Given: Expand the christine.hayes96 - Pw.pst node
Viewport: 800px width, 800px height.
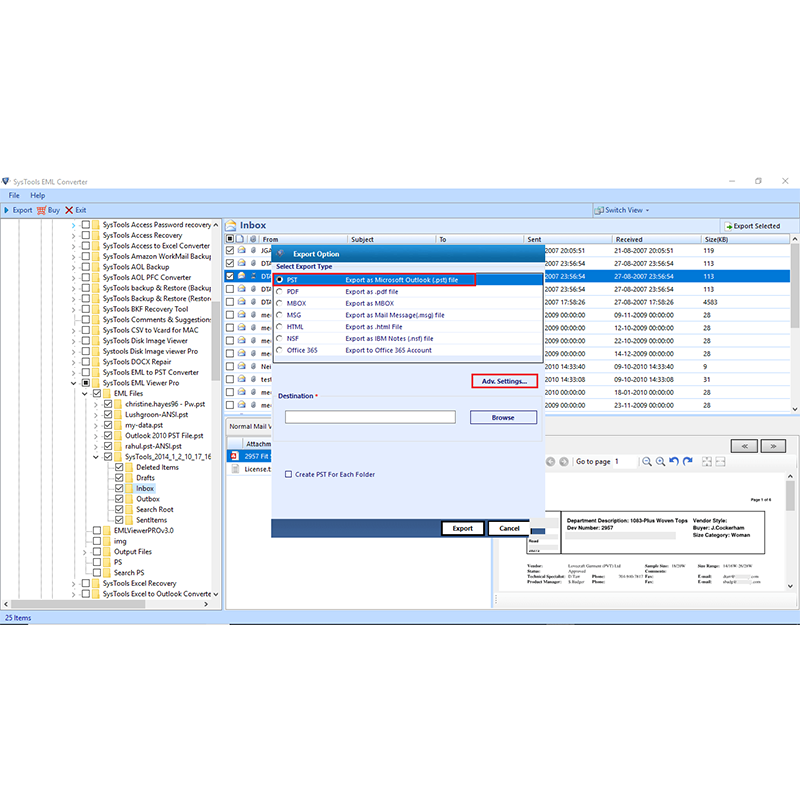Looking at the screenshot, I should click(x=95, y=405).
